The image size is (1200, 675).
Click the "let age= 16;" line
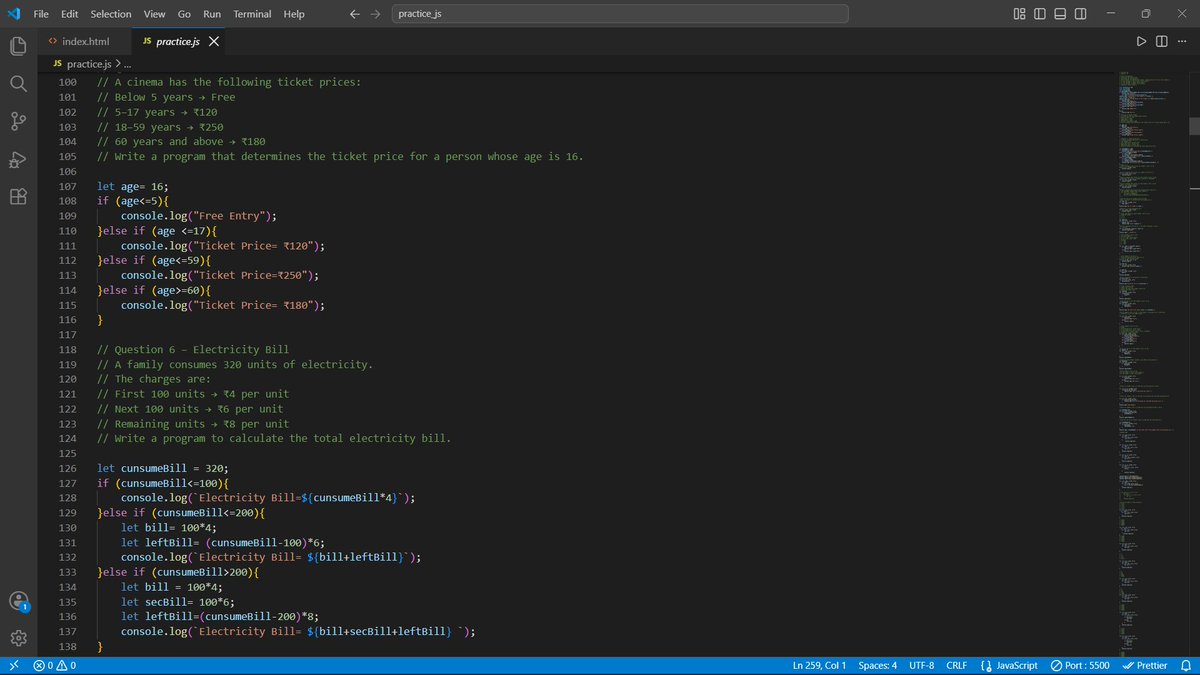pos(133,187)
